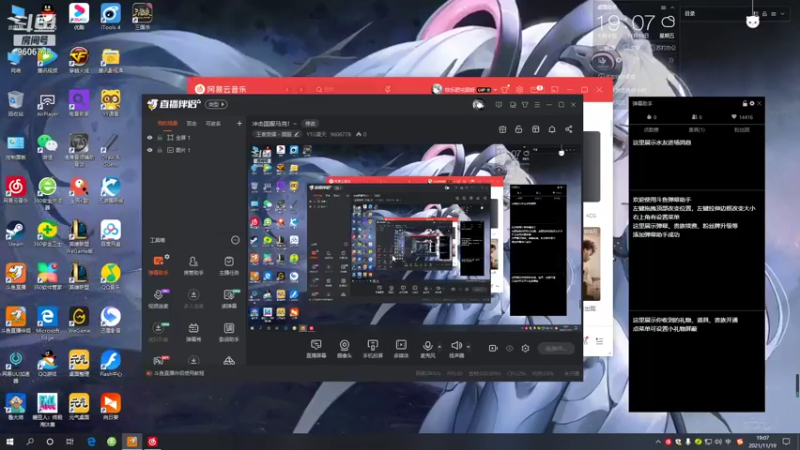
Task: Click the record video icon near the start button
Action: (493, 348)
